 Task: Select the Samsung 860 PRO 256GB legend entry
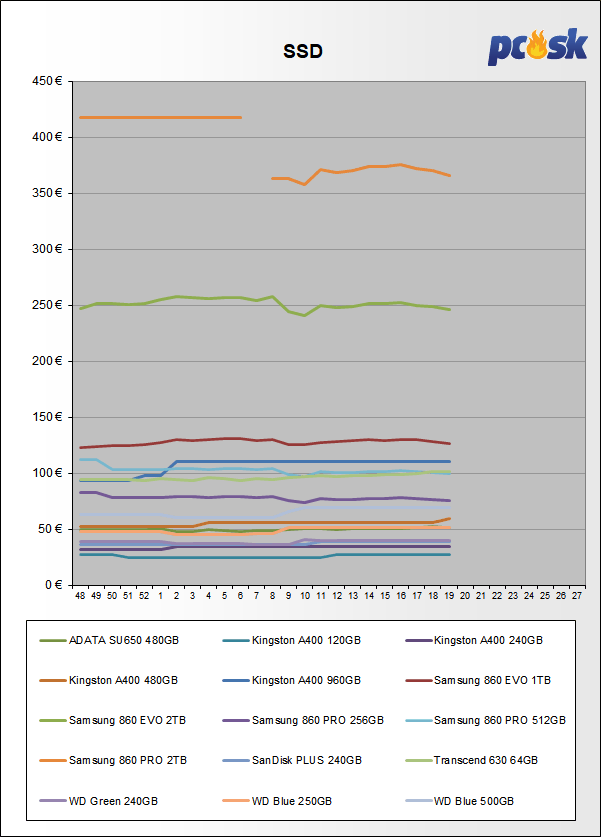(x=303, y=720)
